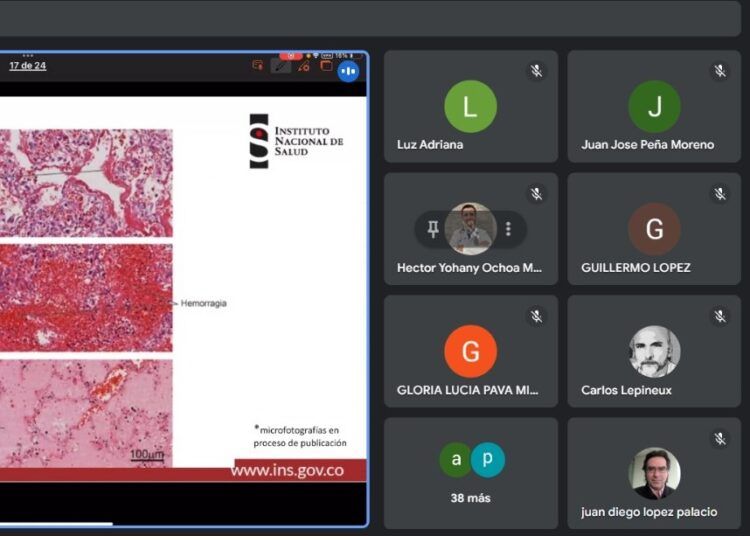750x536 pixels.
Task: Click Hector Yohany Ochoa's profile photo
Action: pyautogui.click(x=471, y=229)
